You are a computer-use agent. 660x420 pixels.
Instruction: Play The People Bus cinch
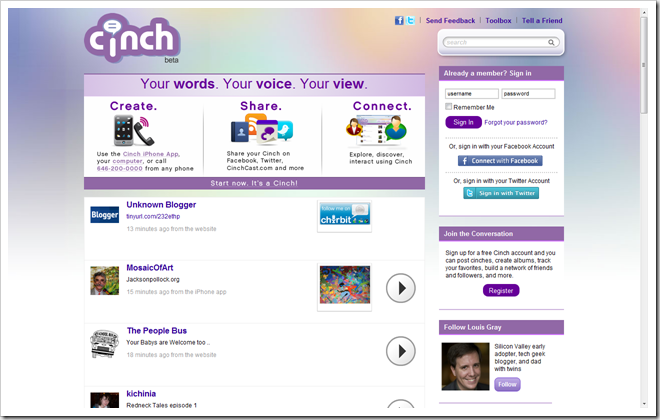pos(400,350)
